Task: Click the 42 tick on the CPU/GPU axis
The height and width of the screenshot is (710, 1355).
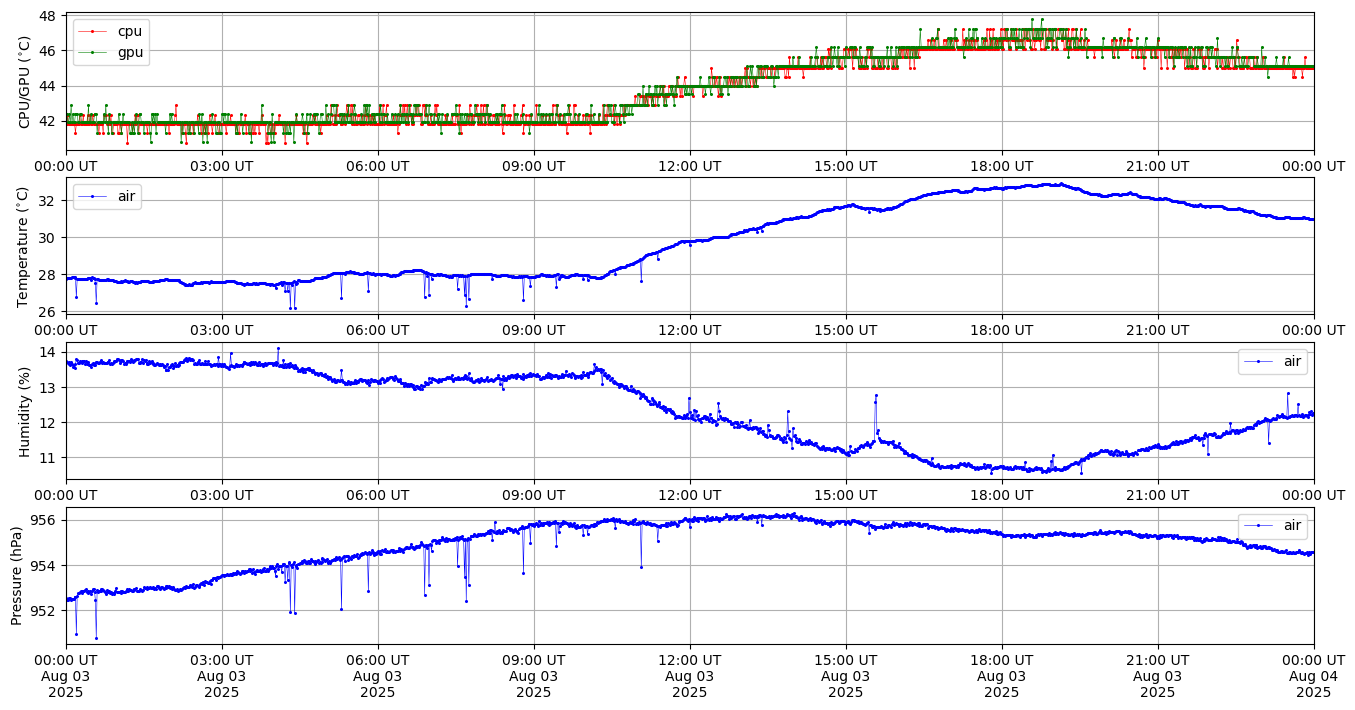Action: [x=48, y=121]
